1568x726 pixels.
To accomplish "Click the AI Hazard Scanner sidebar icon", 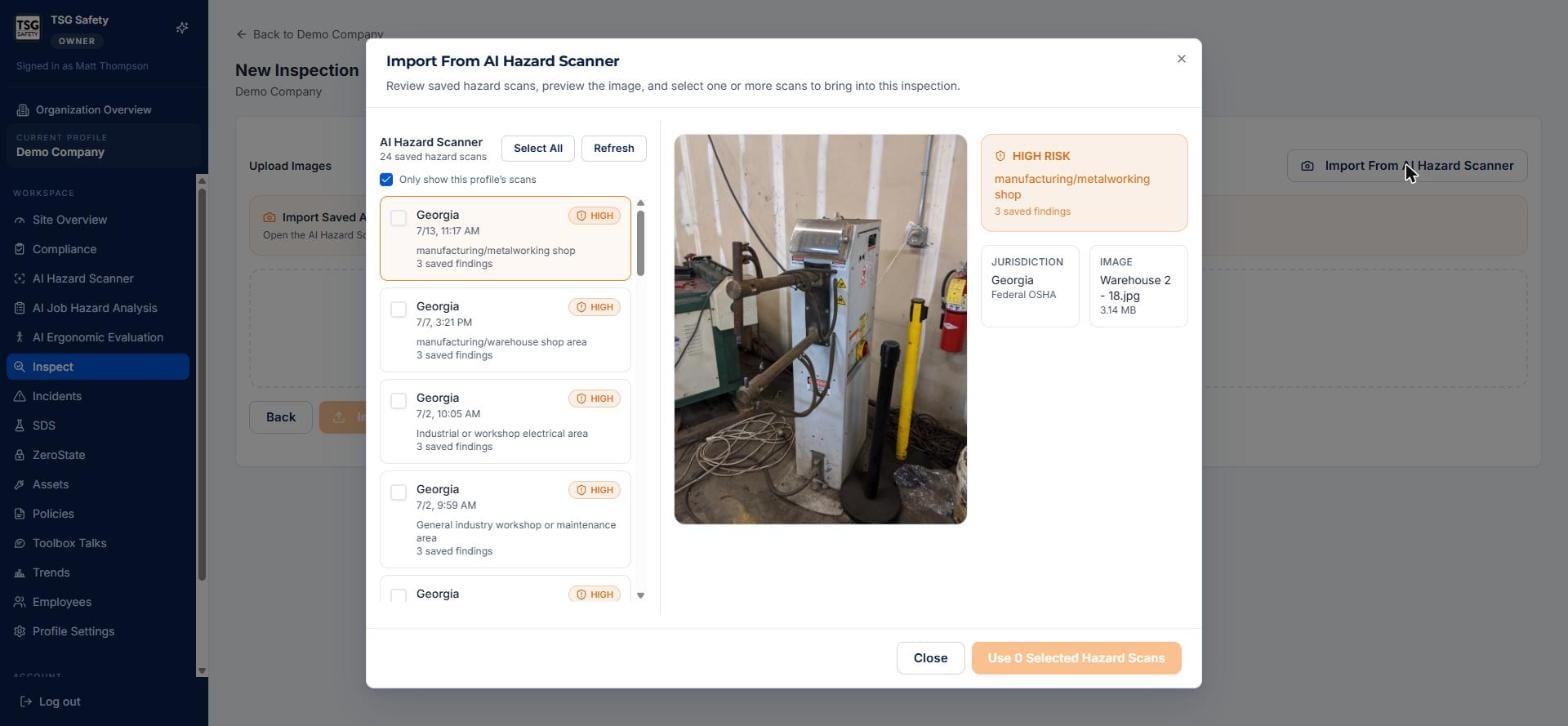I will (20, 279).
